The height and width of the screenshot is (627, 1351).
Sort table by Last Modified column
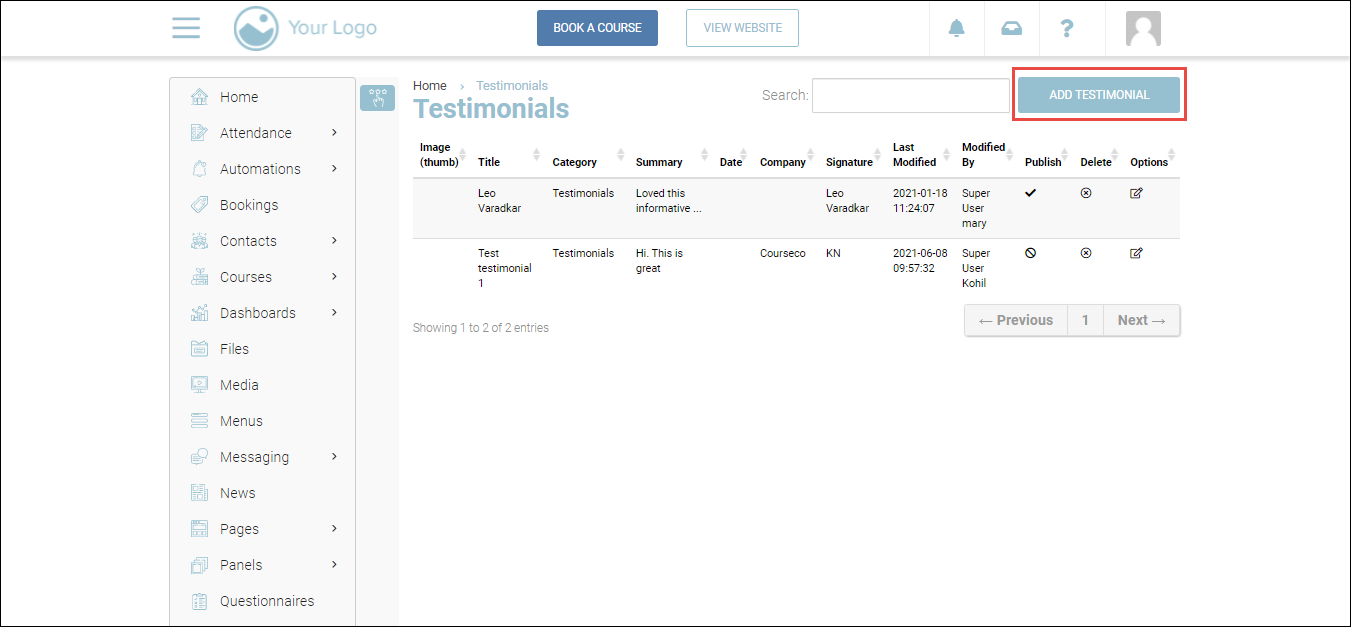(916, 155)
